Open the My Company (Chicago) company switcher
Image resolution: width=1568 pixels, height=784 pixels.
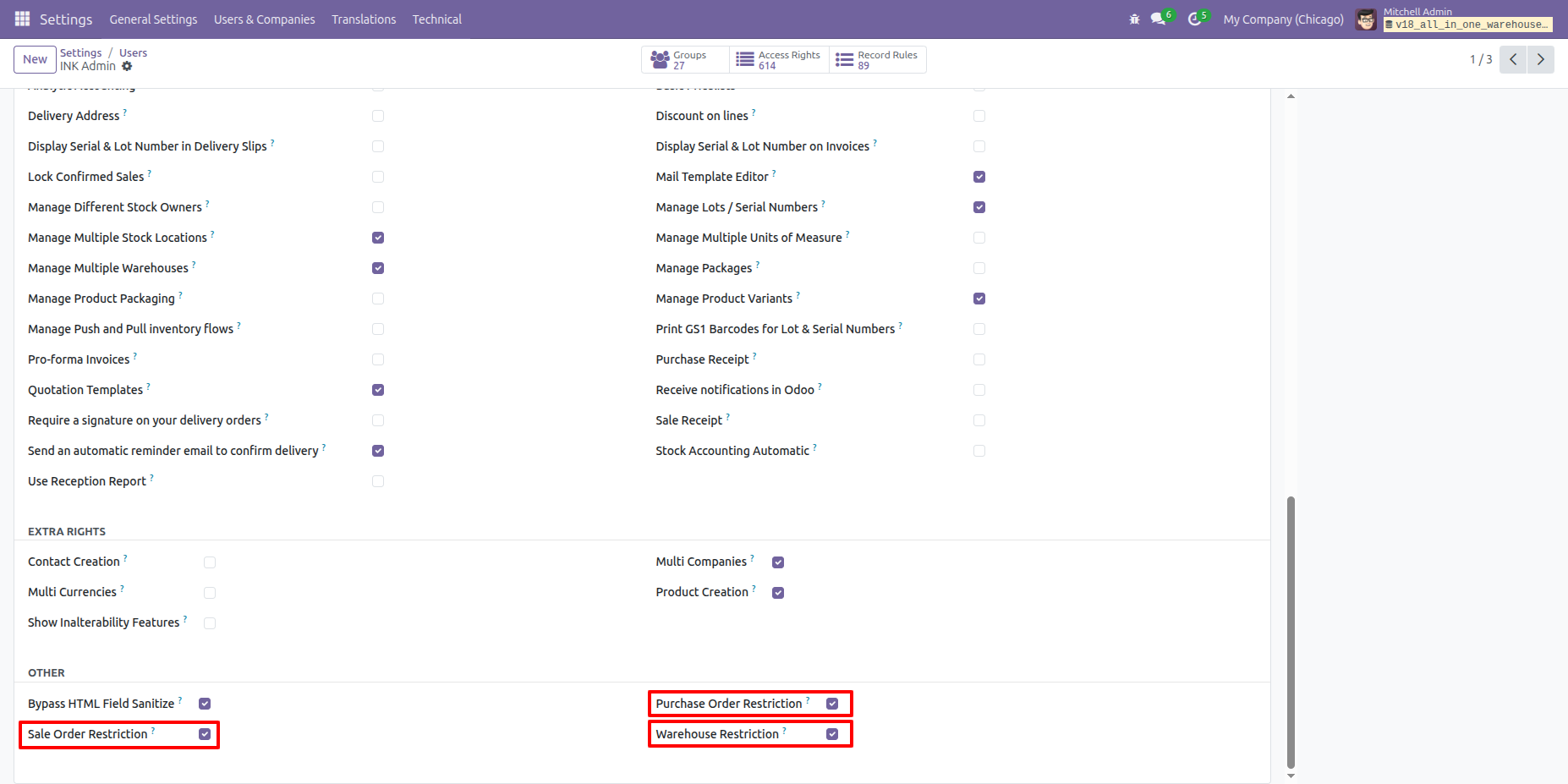pos(1283,19)
